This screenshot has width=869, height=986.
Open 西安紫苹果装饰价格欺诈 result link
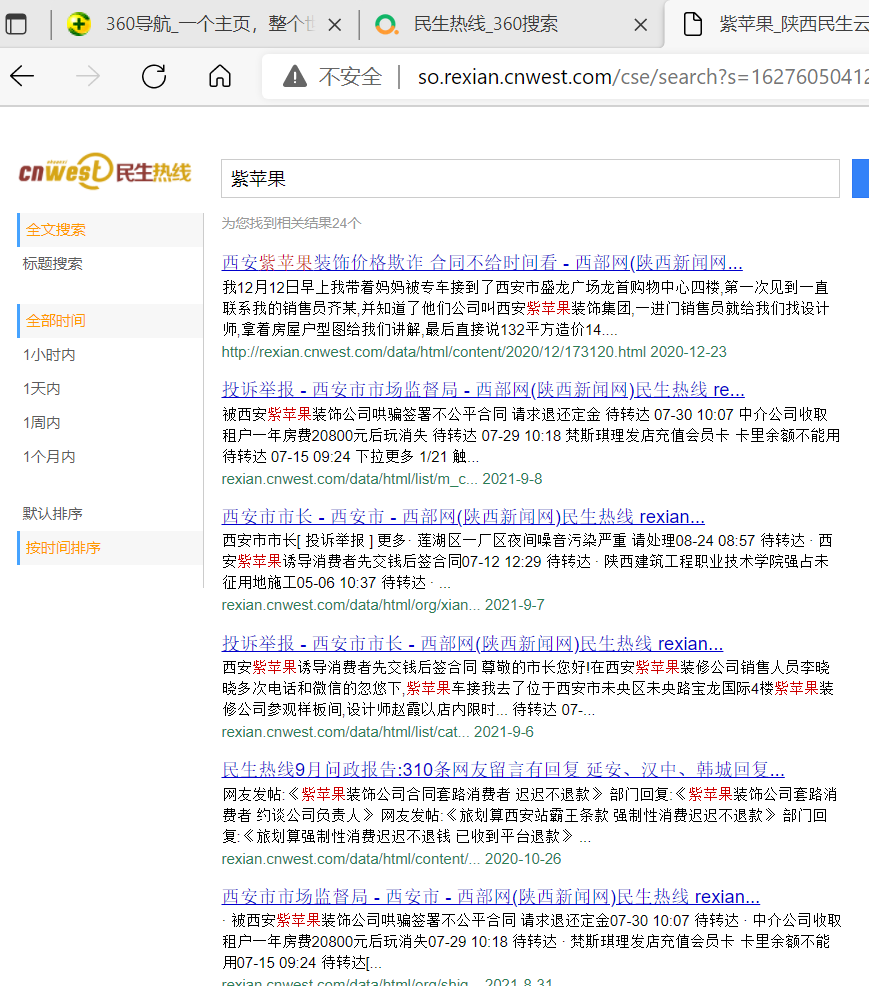[482, 264]
